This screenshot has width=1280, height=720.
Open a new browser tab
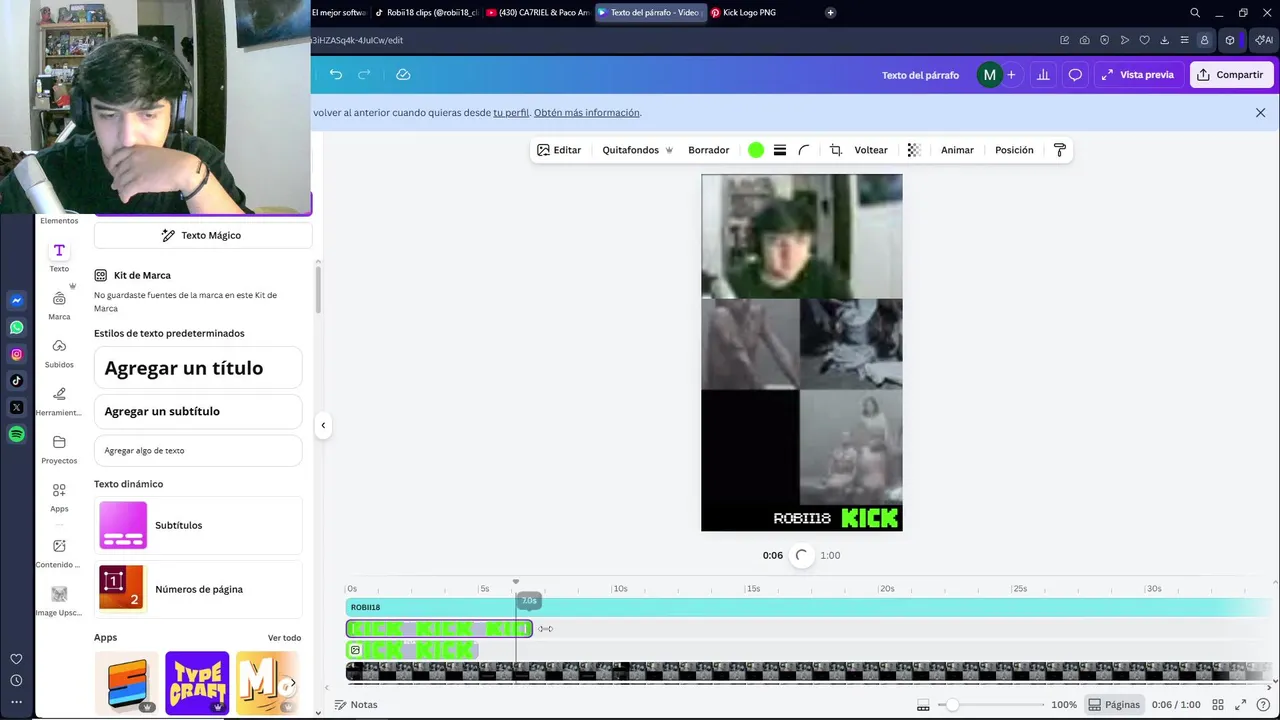coord(830,13)
